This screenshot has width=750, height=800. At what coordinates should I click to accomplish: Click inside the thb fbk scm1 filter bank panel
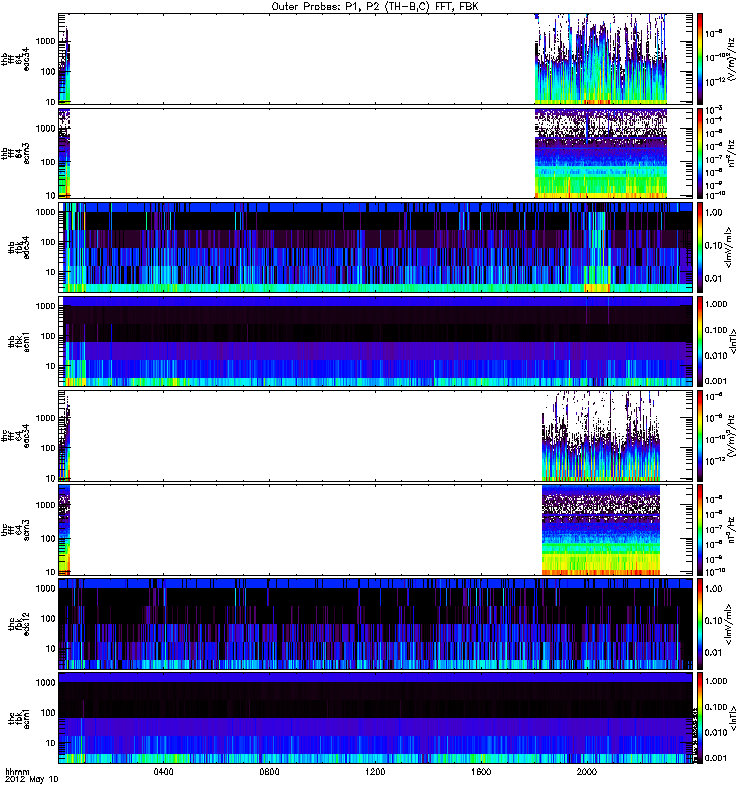(x=376, y=341)
